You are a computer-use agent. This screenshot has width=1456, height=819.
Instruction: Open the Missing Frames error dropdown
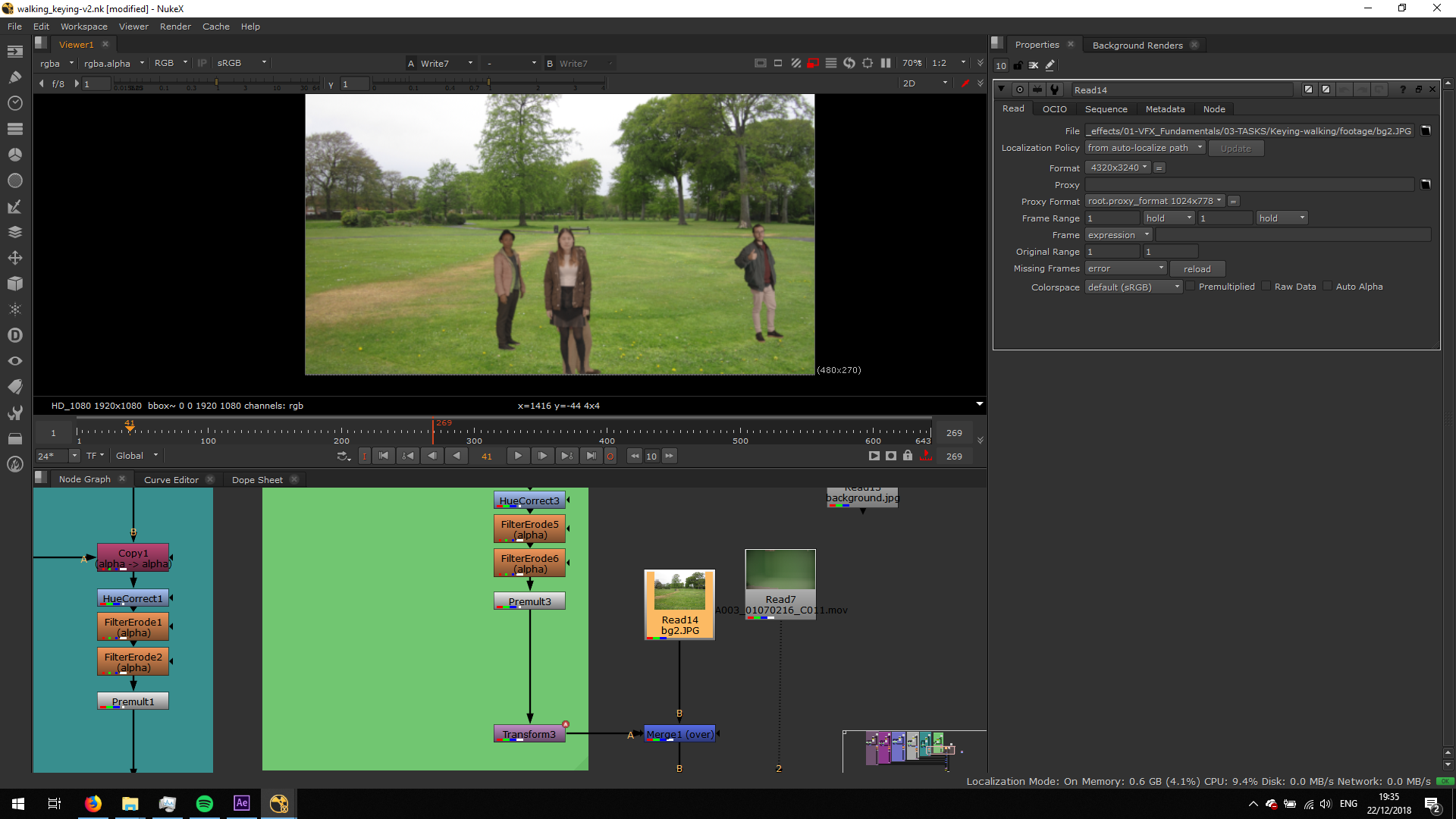1125,268
